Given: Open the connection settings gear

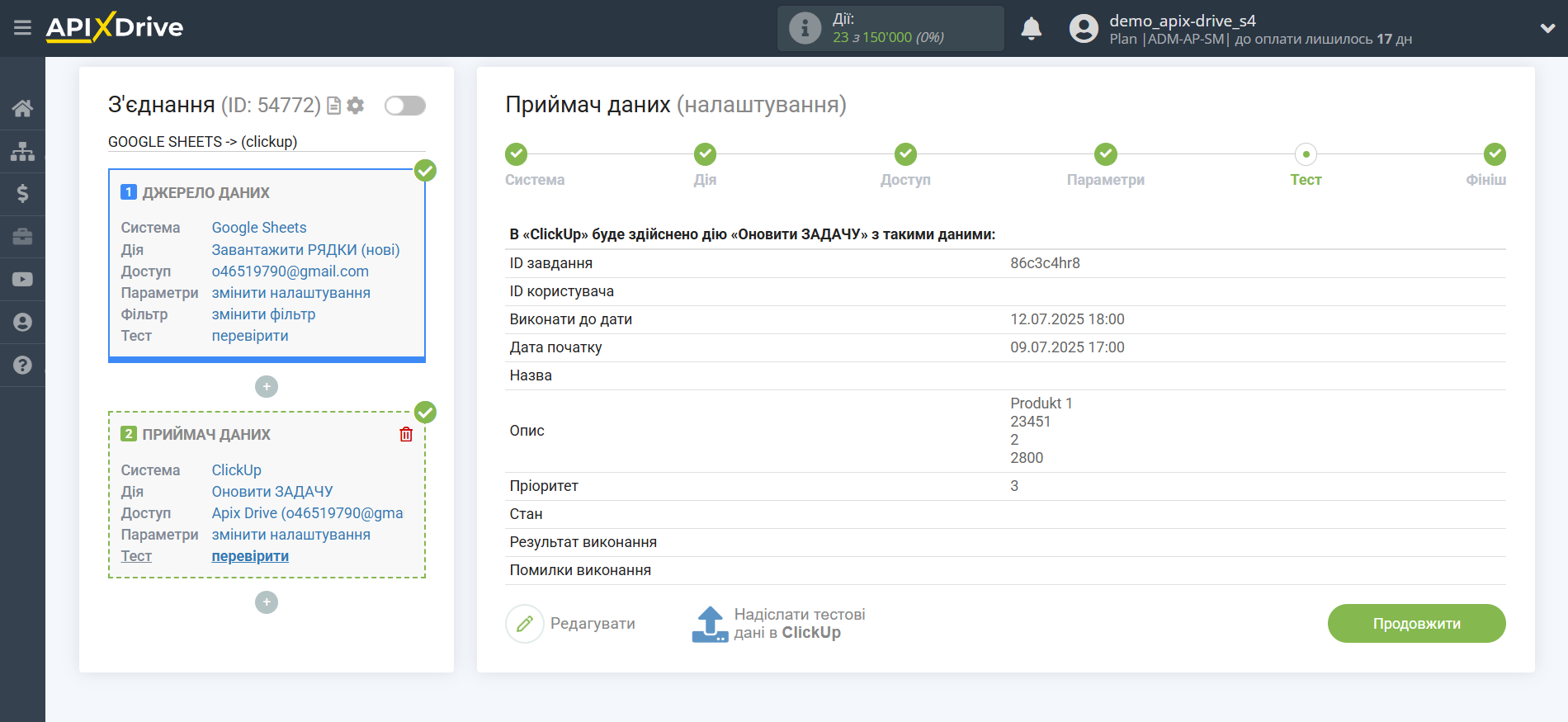Looking at the screenshot, I should [x=356, y=106].
